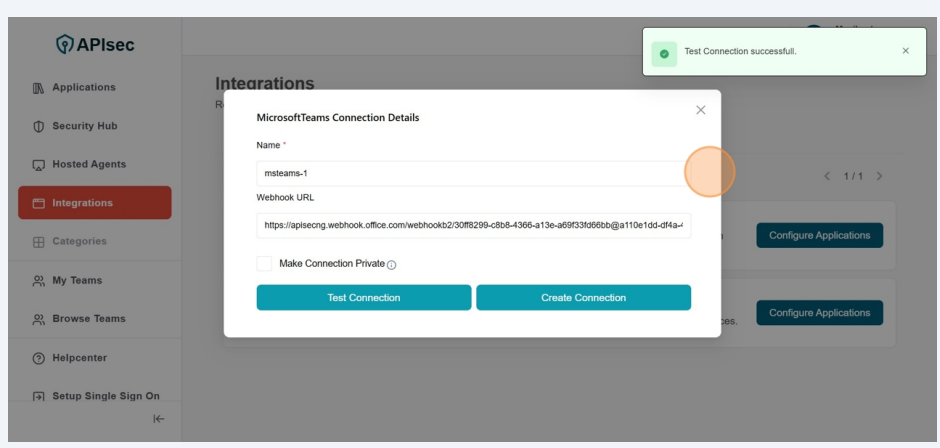
Task: Open the Integrations menu item
Action: coord(95,203)
